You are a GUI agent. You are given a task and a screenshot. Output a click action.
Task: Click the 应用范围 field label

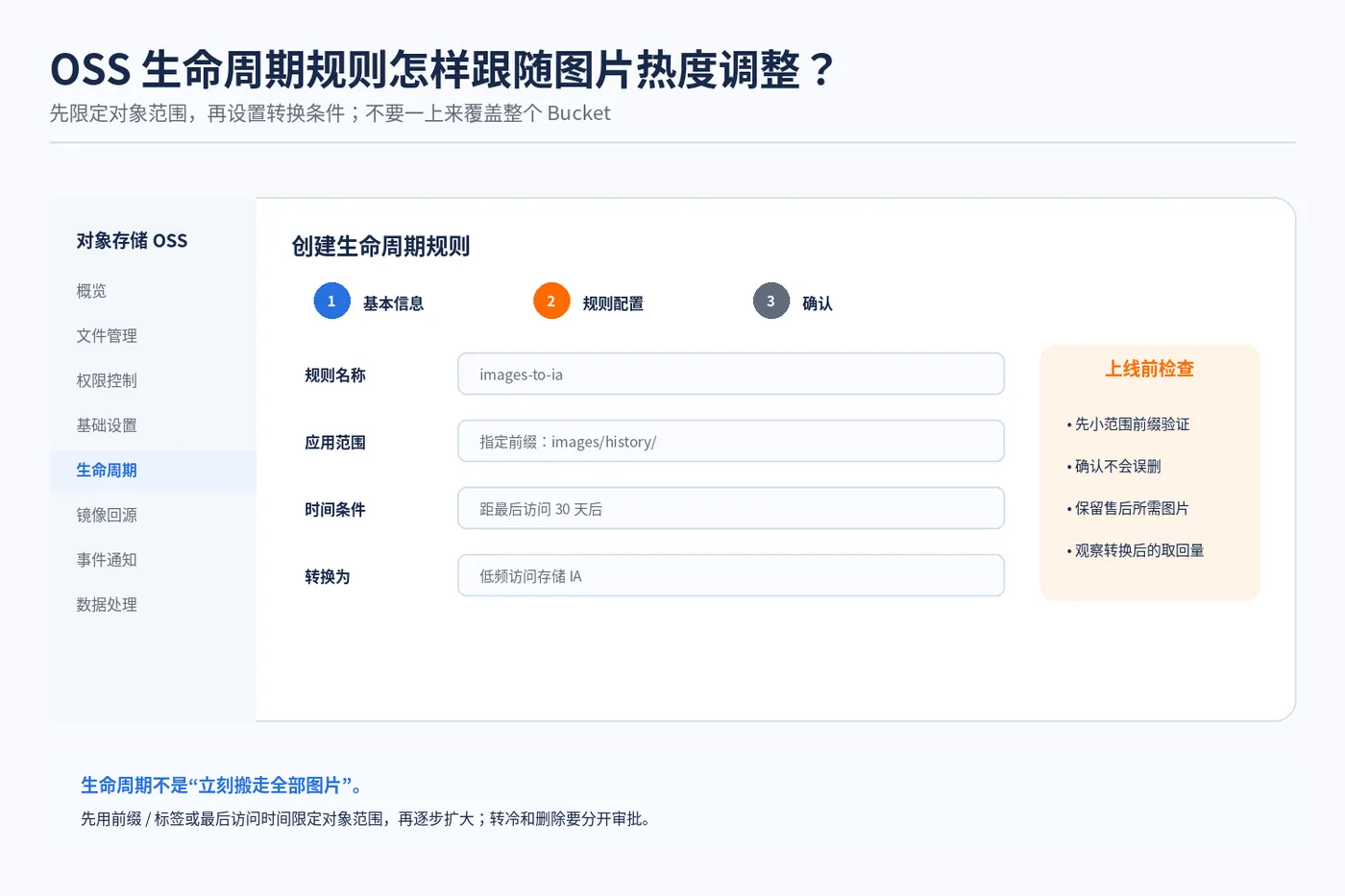tap(335, 443)
